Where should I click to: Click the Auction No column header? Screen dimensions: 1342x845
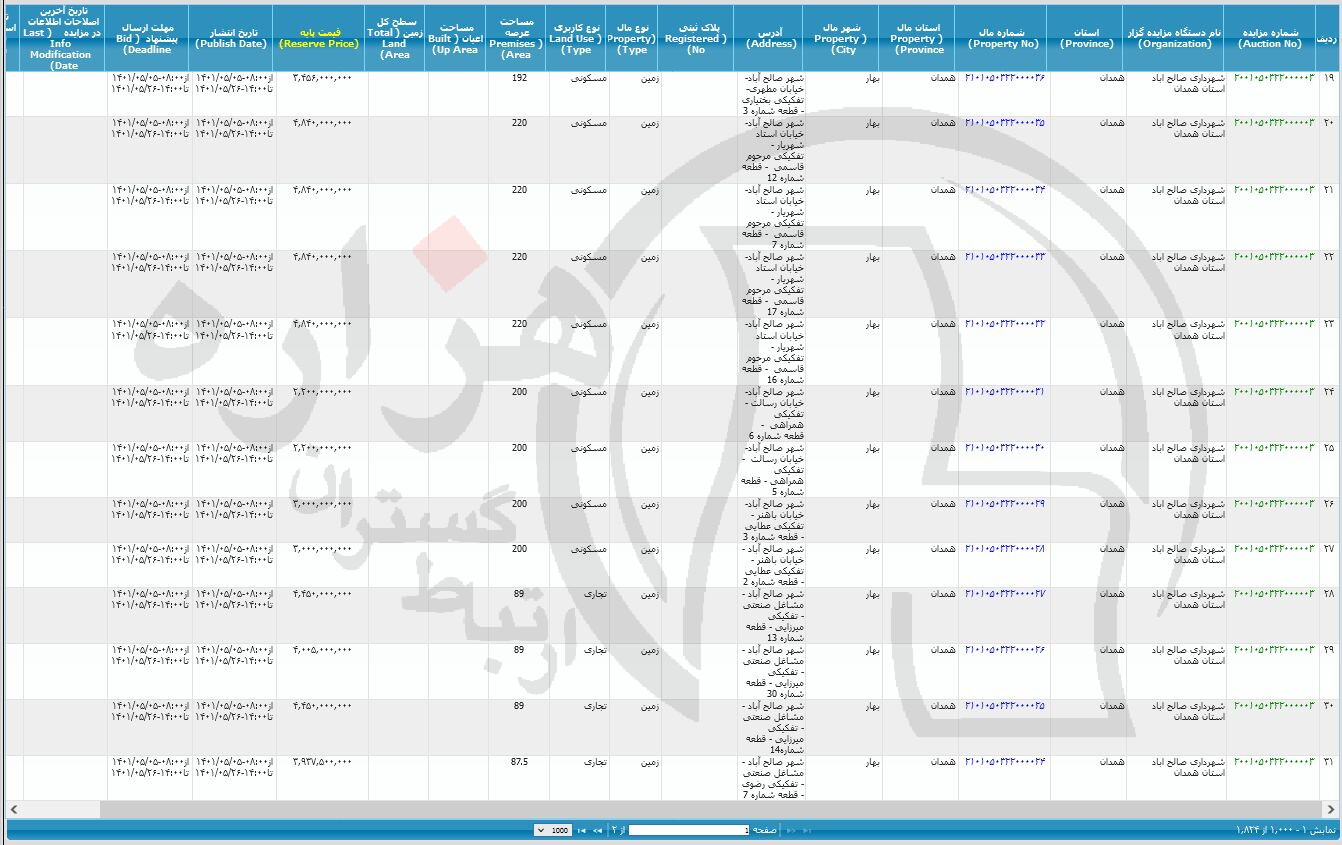pyautogui.click(x=1269, y=38)
